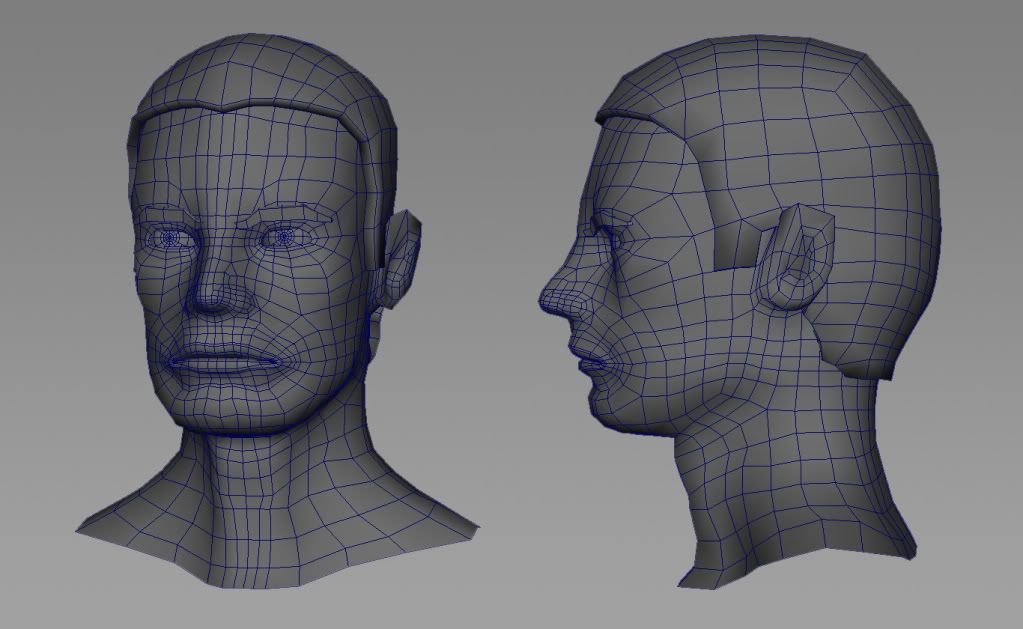This screenshot has width=1023, height=629.
Task: Click the lips of the front-view head
Action: coord(220,360)
